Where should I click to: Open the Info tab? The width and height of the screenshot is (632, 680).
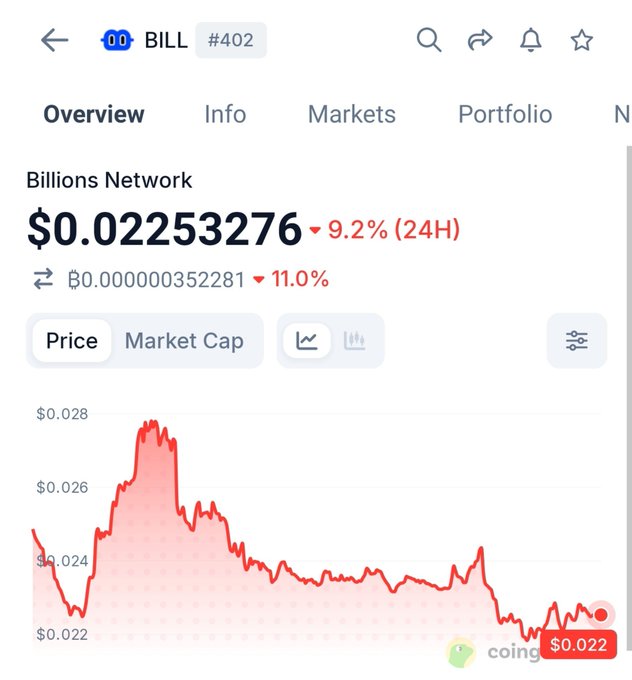(225, 114)
